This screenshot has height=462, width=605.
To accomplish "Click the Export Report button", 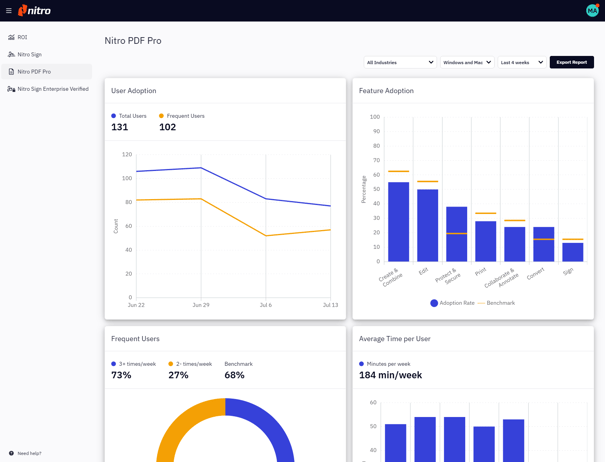I will tap(571, 62).
